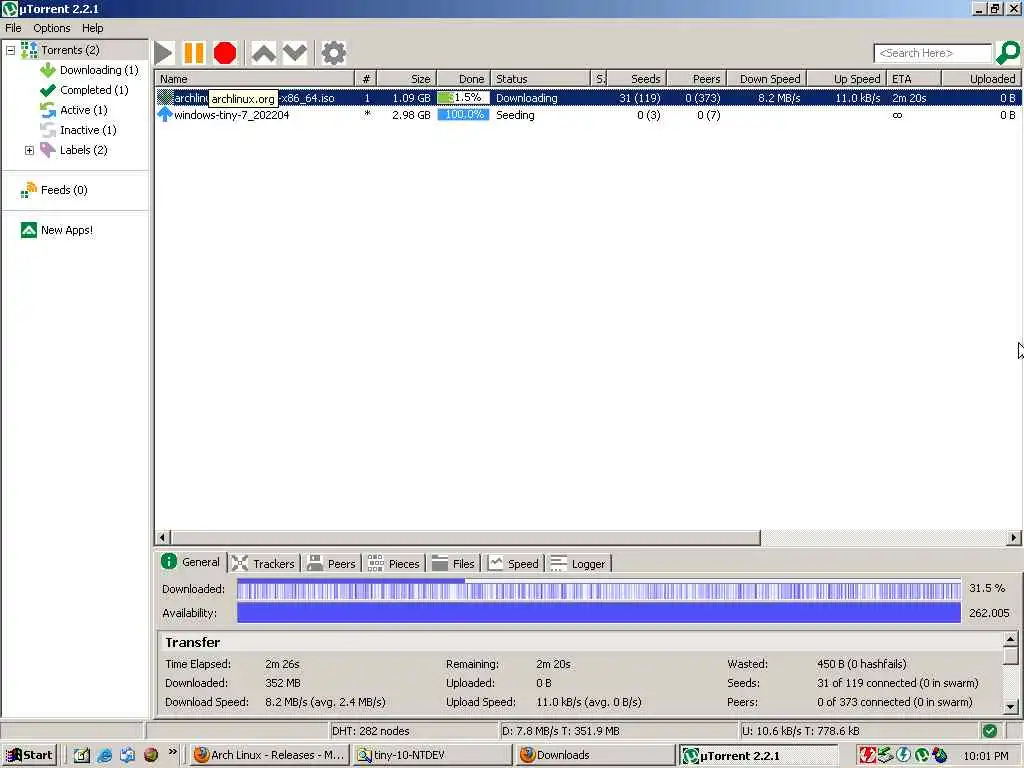Switch to the Trackers tab
Image resolution: width=1024 pixels, height=768 pixels.
tap(264, 564)
